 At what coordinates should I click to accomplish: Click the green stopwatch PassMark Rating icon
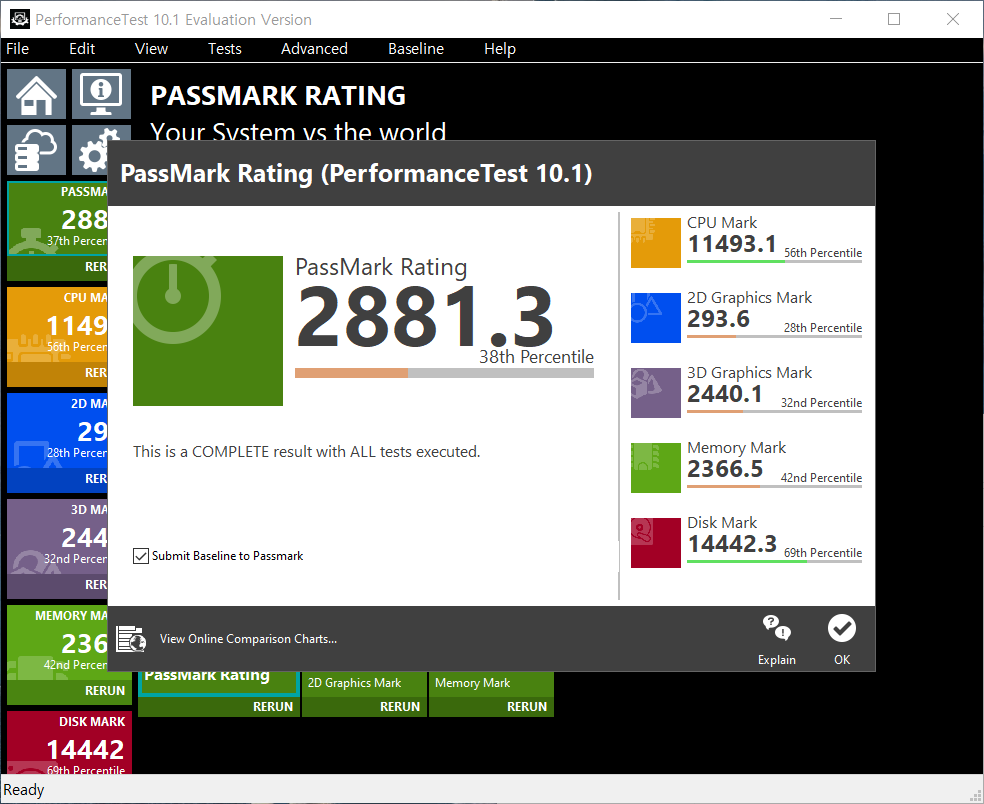tap(208, 331)
